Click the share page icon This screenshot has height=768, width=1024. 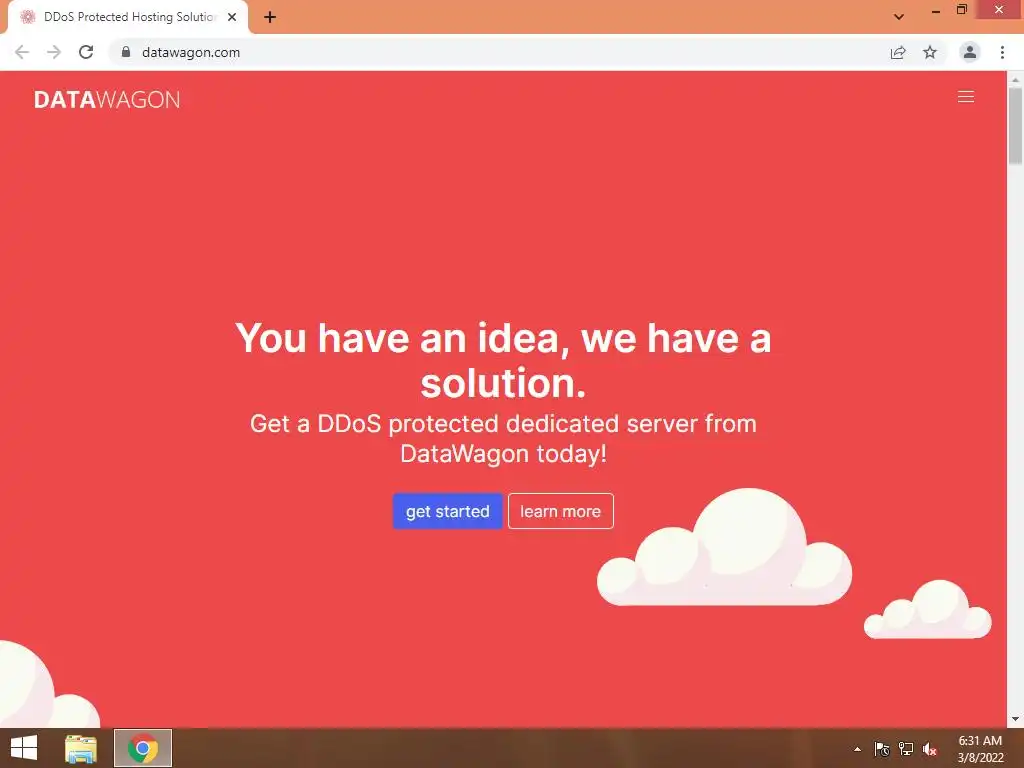pos(898,52)
